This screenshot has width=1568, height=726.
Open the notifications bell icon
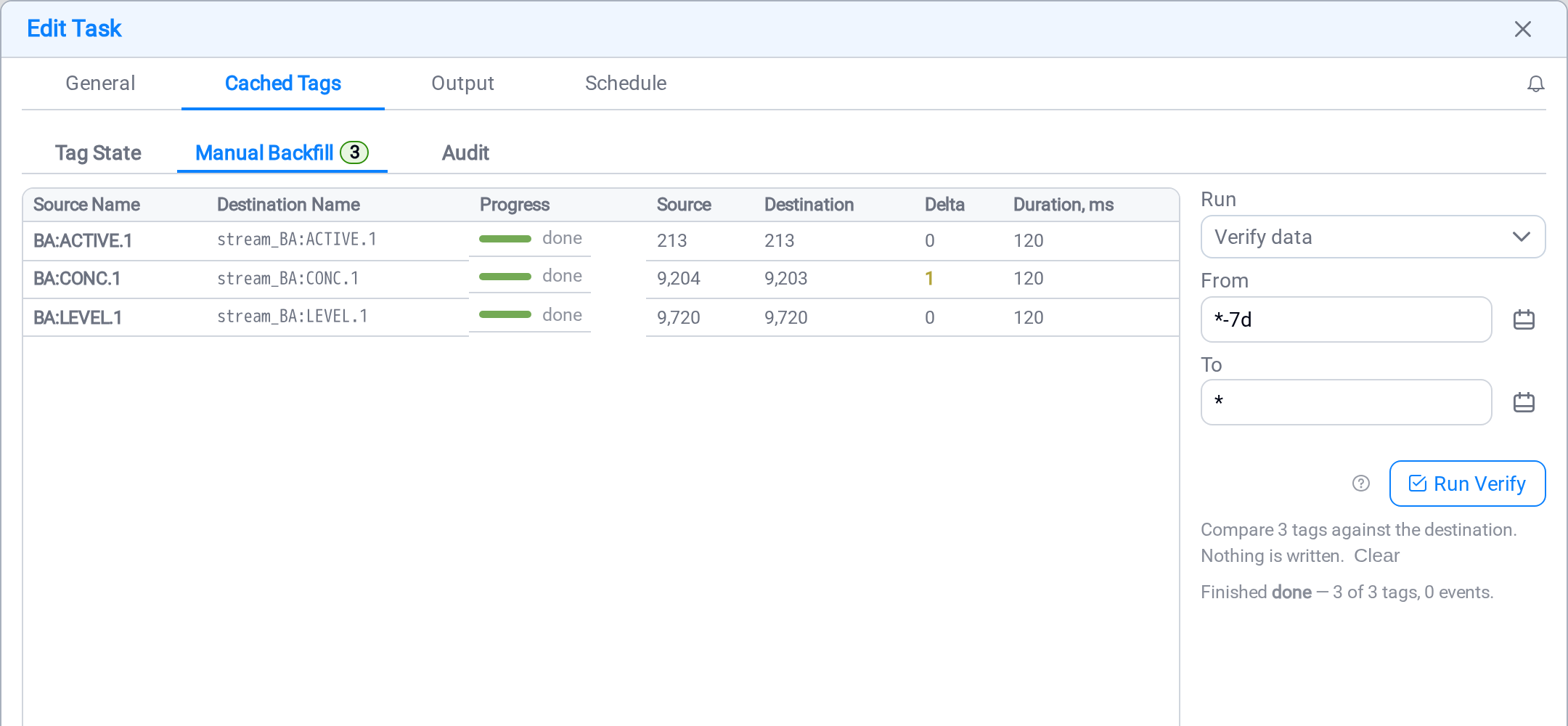tap(1535, 84)
